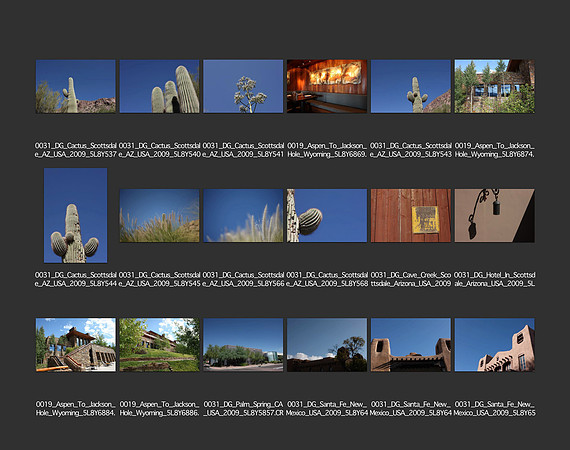Select the side-view cactus arm close-up thumbnail
570x450 pixels.
(327, 216)
